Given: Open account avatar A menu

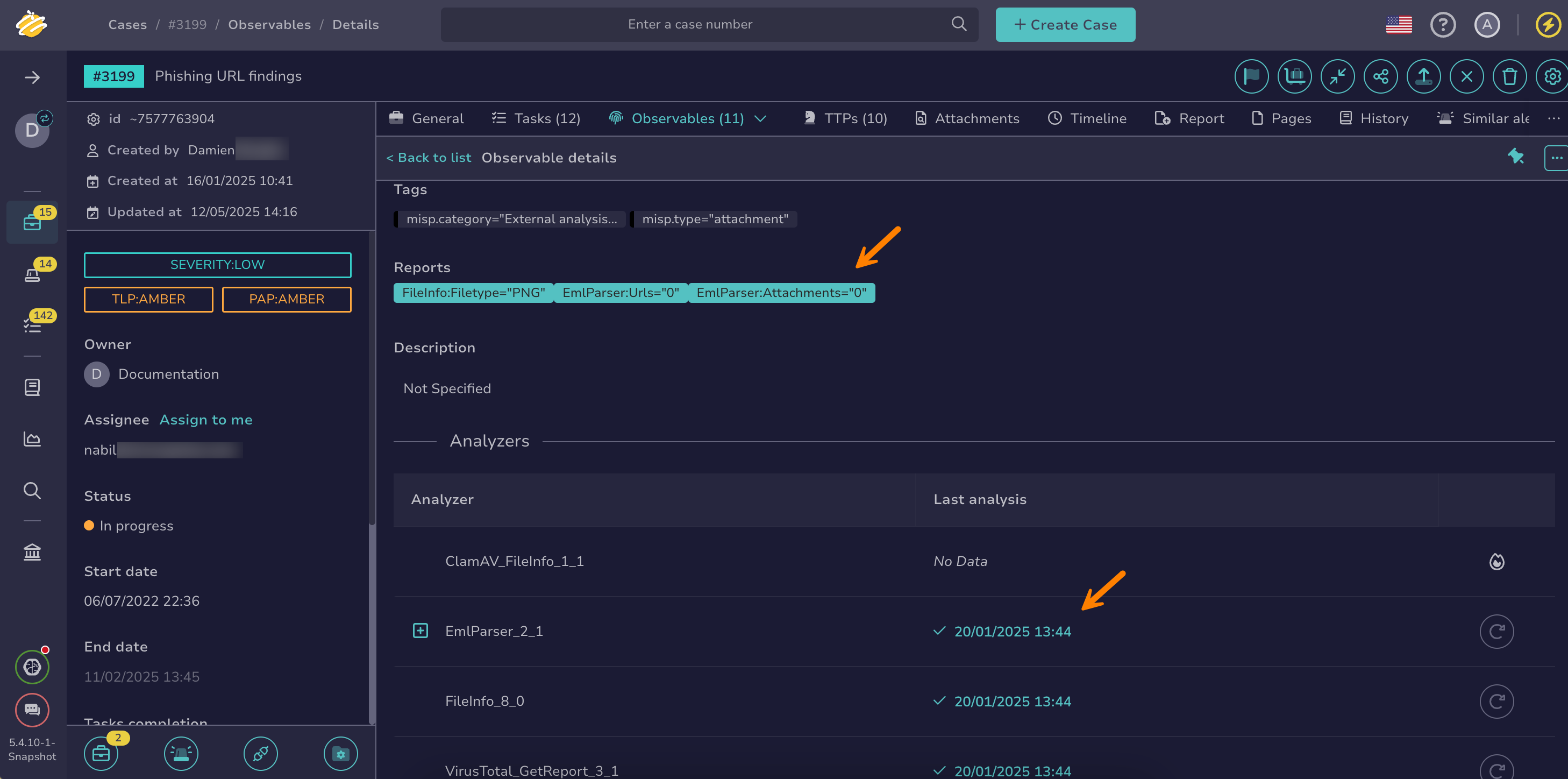Looking at the screenshot, I should (1487, 25).
